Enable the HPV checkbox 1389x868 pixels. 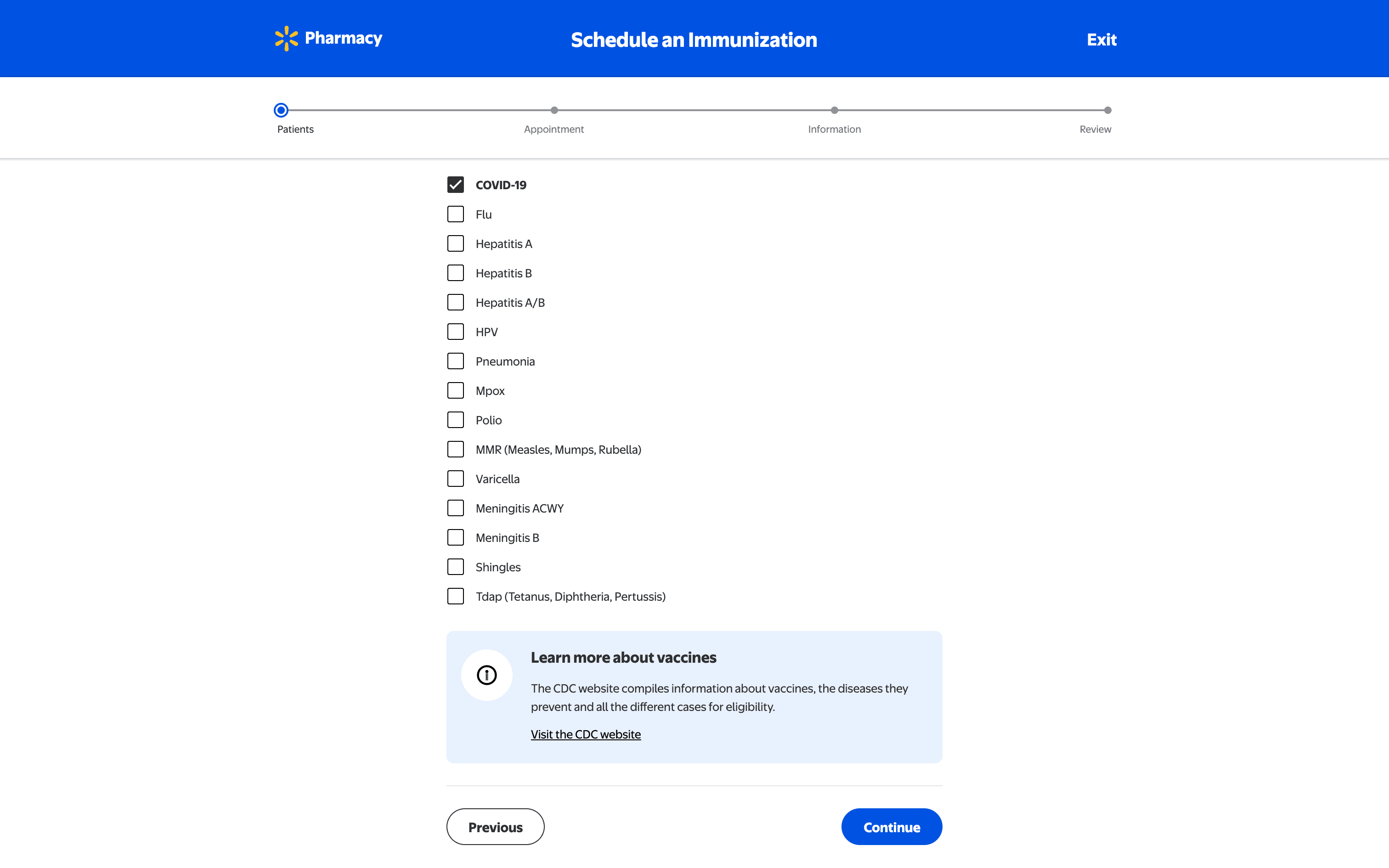pos(455,332)
